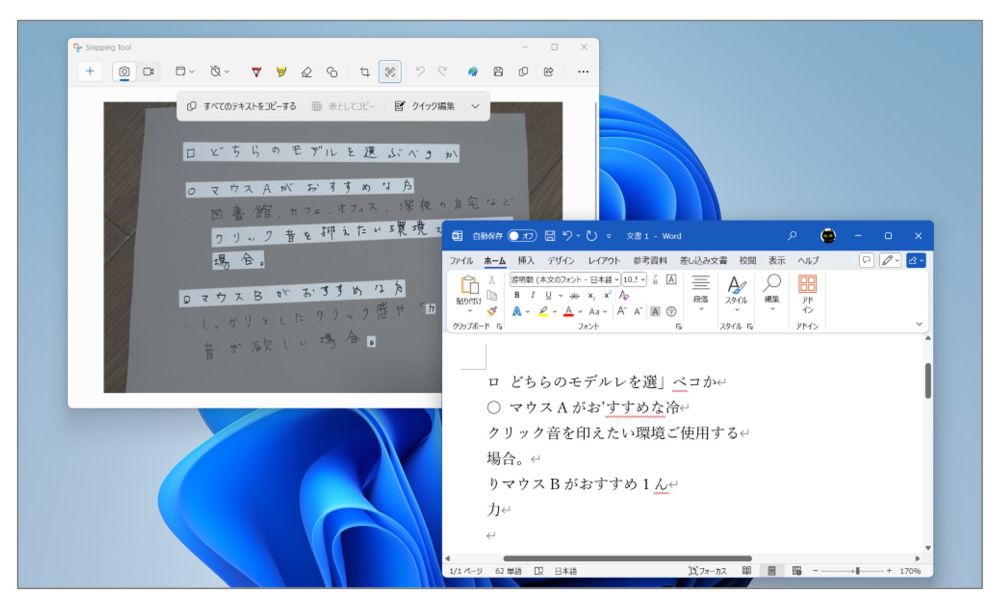
Task: Open the font name combo box
Action: pyautogui.click(x=564, y=279)
